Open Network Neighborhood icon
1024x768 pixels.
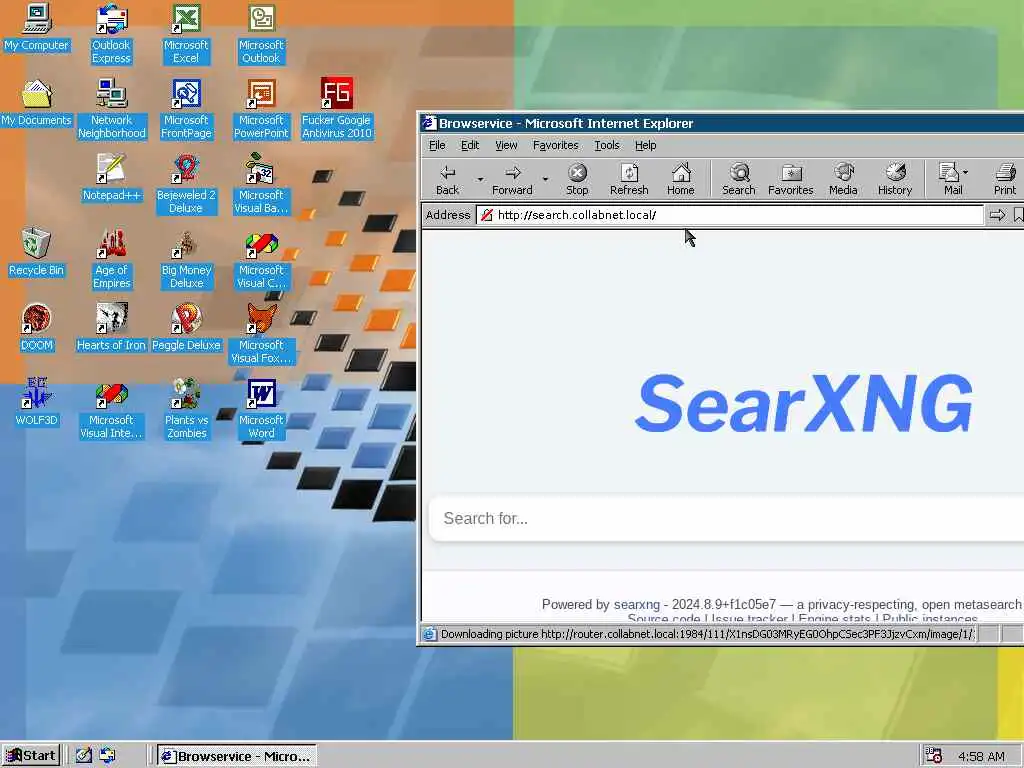(112, 109)
